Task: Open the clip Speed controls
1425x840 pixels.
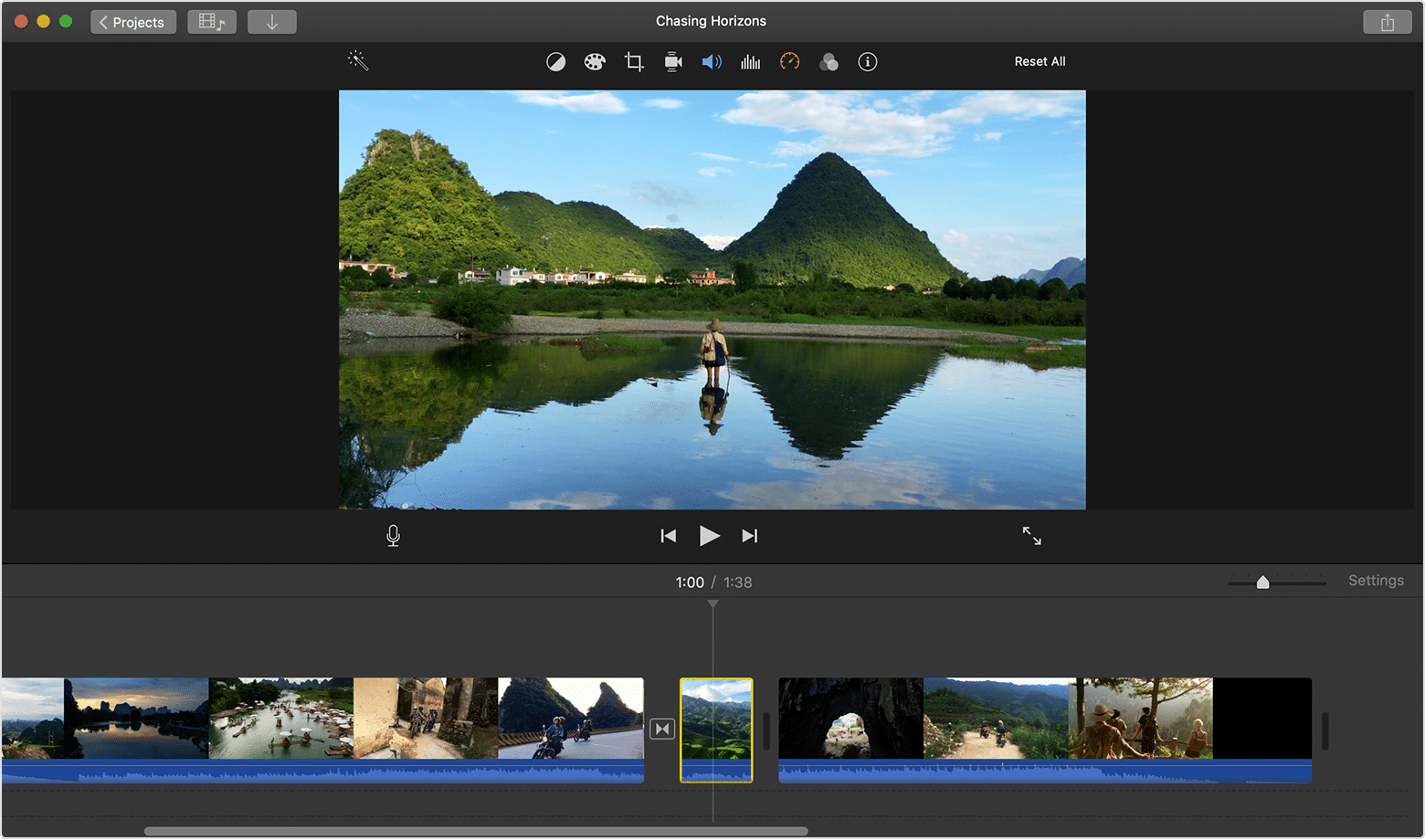Action: click(789, 61)
